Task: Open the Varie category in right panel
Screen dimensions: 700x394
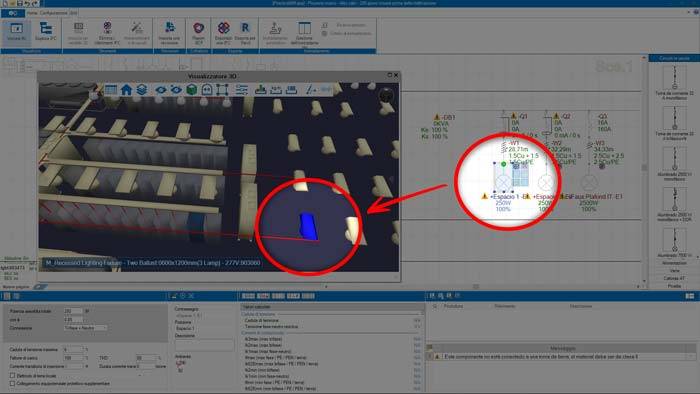Action: (x=674, y=270)
